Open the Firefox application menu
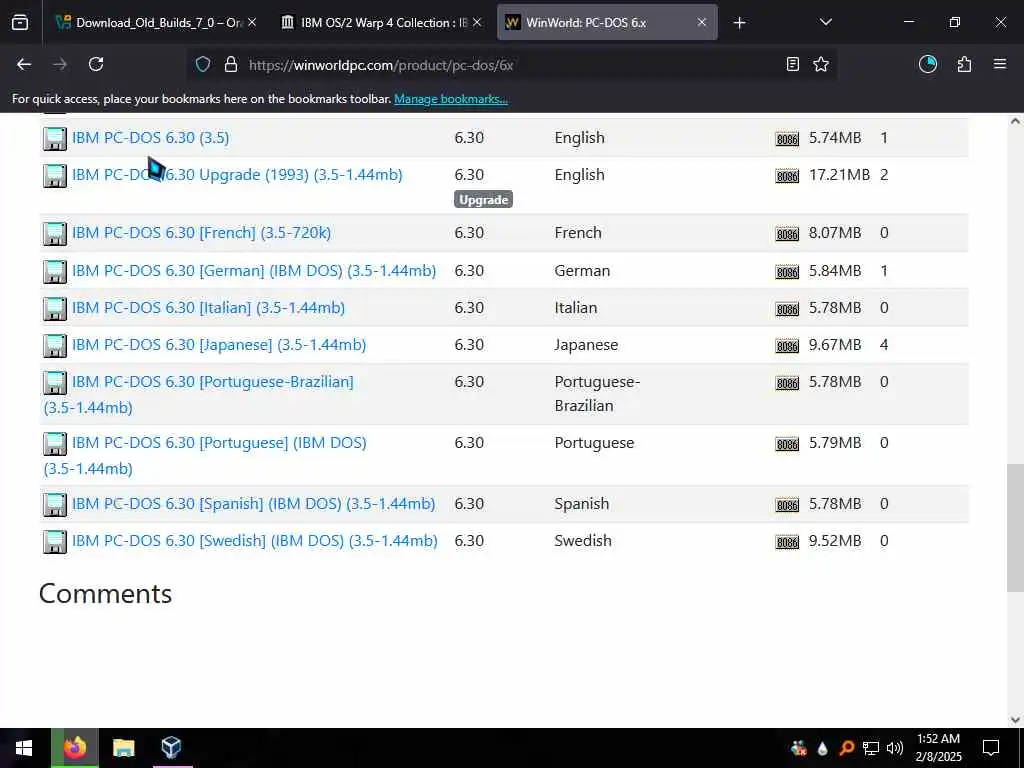Image resolution: width=1024 pixels, height=768 pixels. [1000, 64]
